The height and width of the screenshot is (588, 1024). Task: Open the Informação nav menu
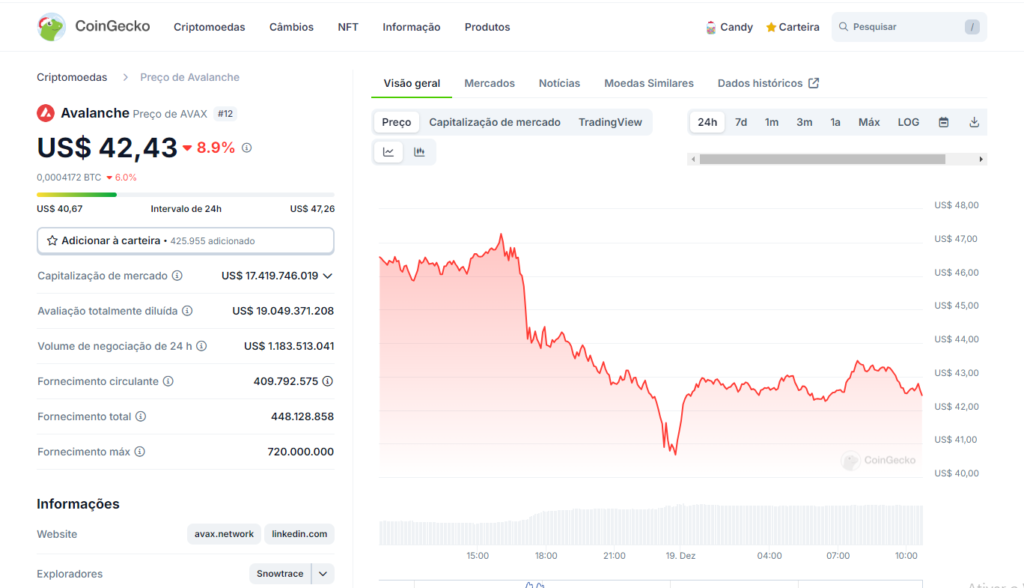click(x=411, y=27)
